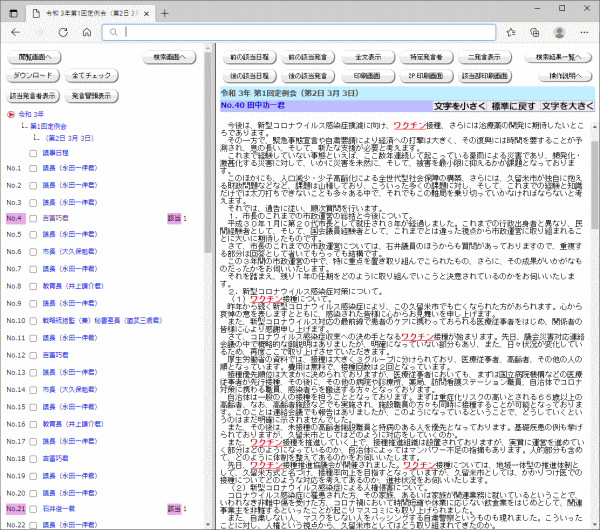Open the 操作説明へ button
This screenshot has height=530, width=600.
[x=565, y=76]
